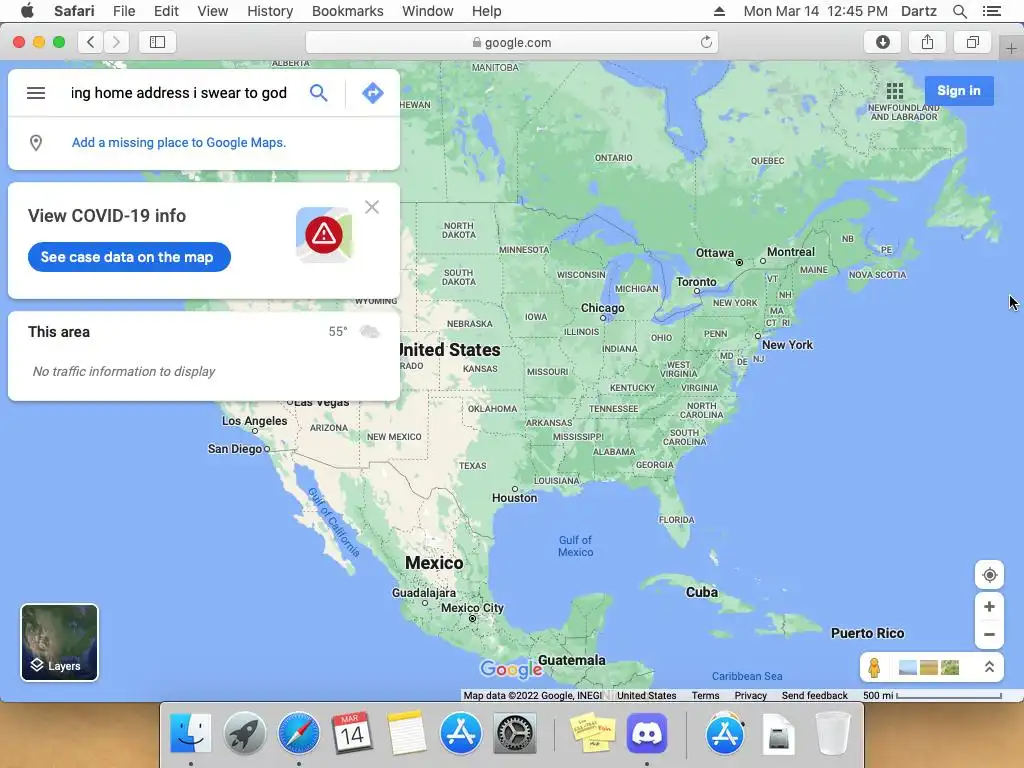This screenshot has height=768, width=1024.
Task: Toggle the Safari sidebar
Action: [157, 42]
